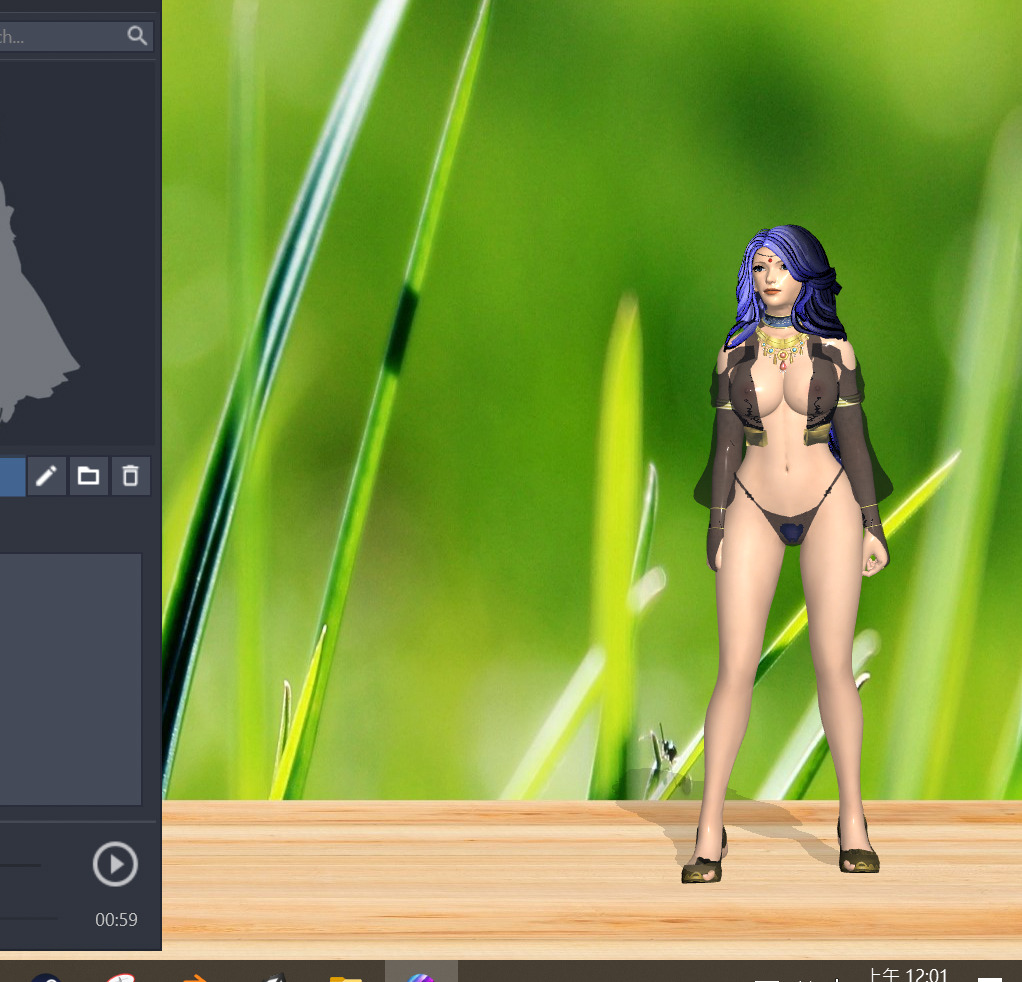Viewport: 1022px width, 982px height.
Task: Click the 00:59 duration label
Action: (x=116, y=919)
